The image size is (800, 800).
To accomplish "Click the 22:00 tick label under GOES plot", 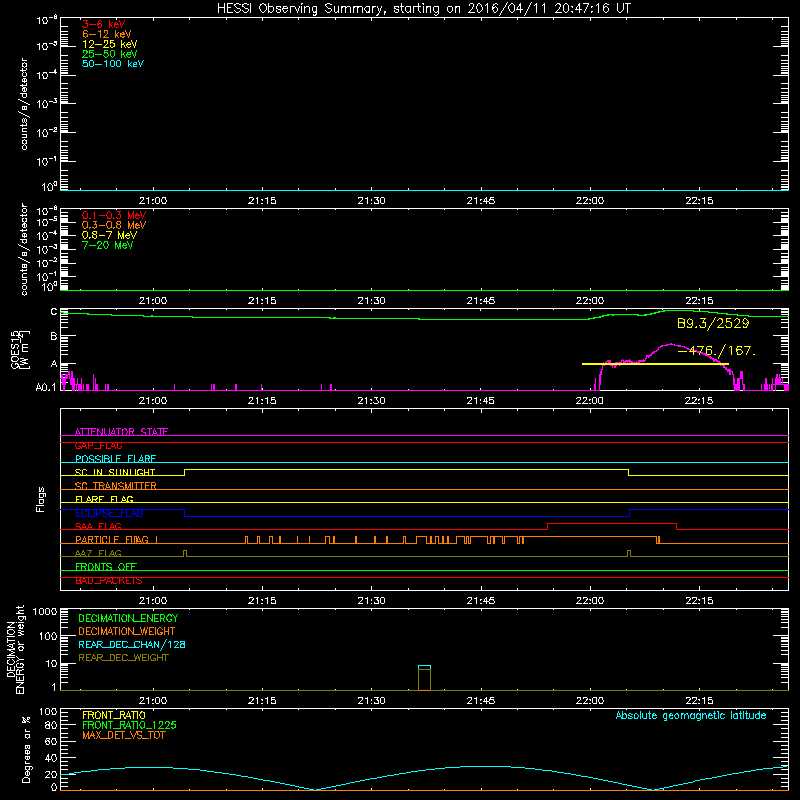I will click(590, 401).
